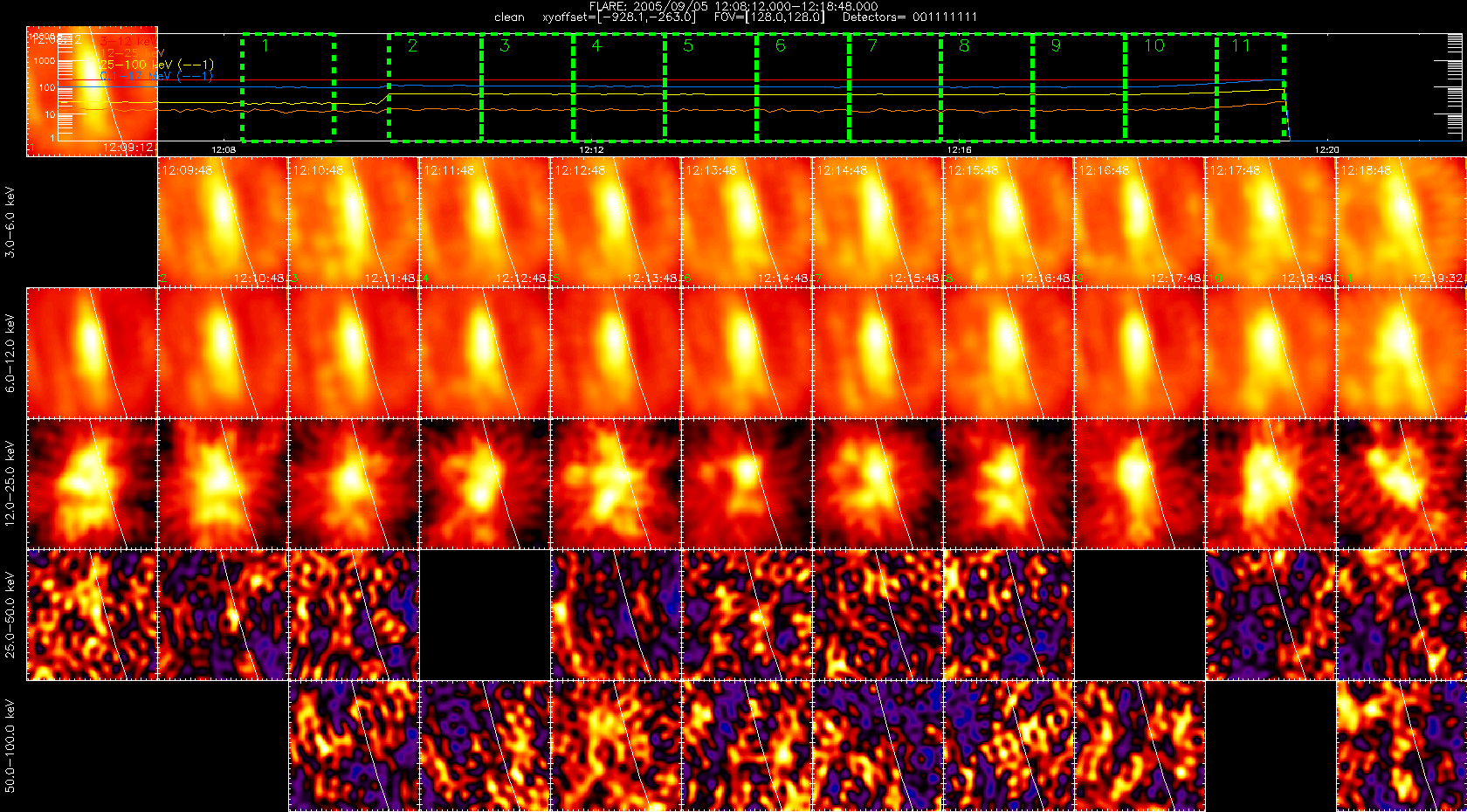Open the 50-100 keV image for interval 9
The height and width of the screenshot is (812, 1467).
1140,747
